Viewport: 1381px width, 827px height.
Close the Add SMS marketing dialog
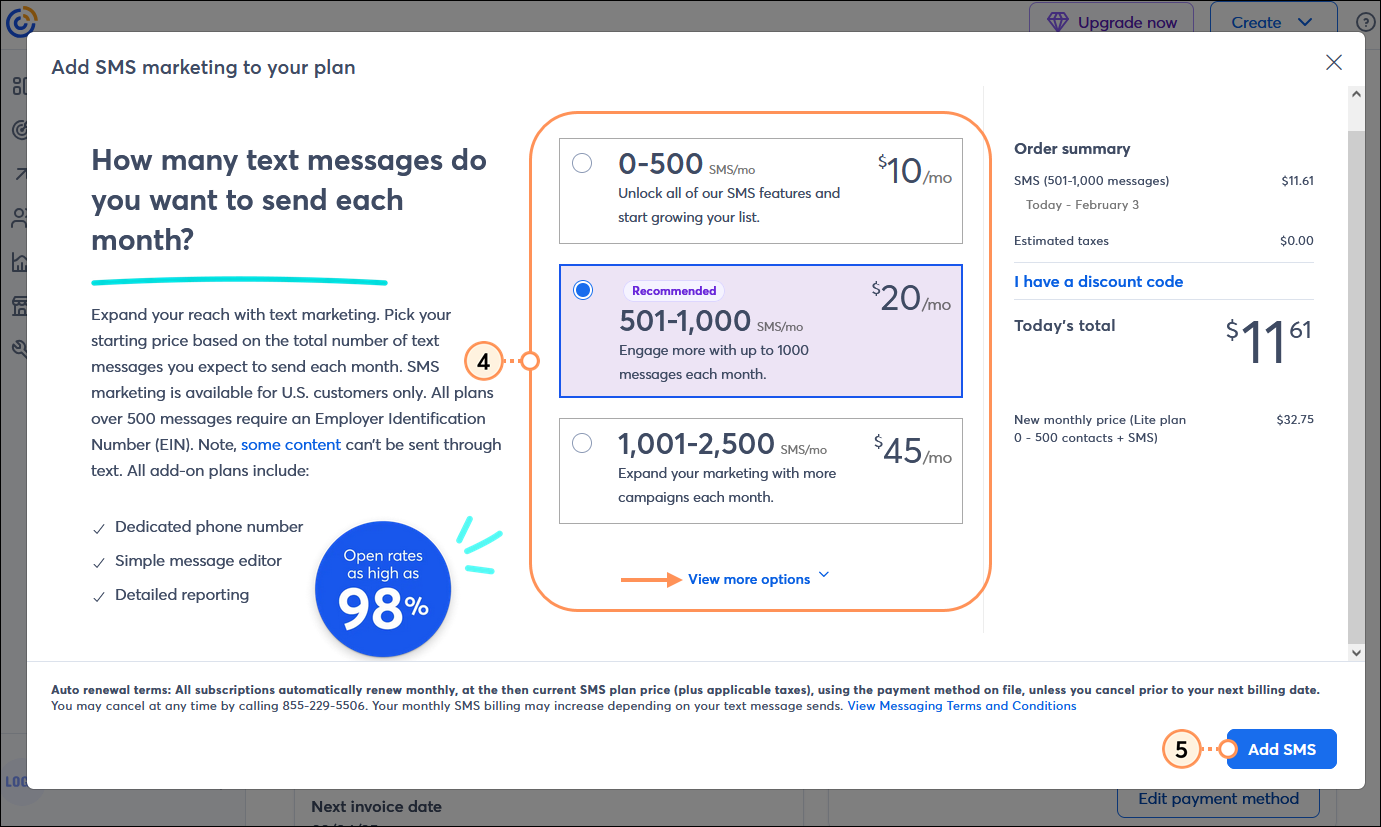tap(1334, 62)
